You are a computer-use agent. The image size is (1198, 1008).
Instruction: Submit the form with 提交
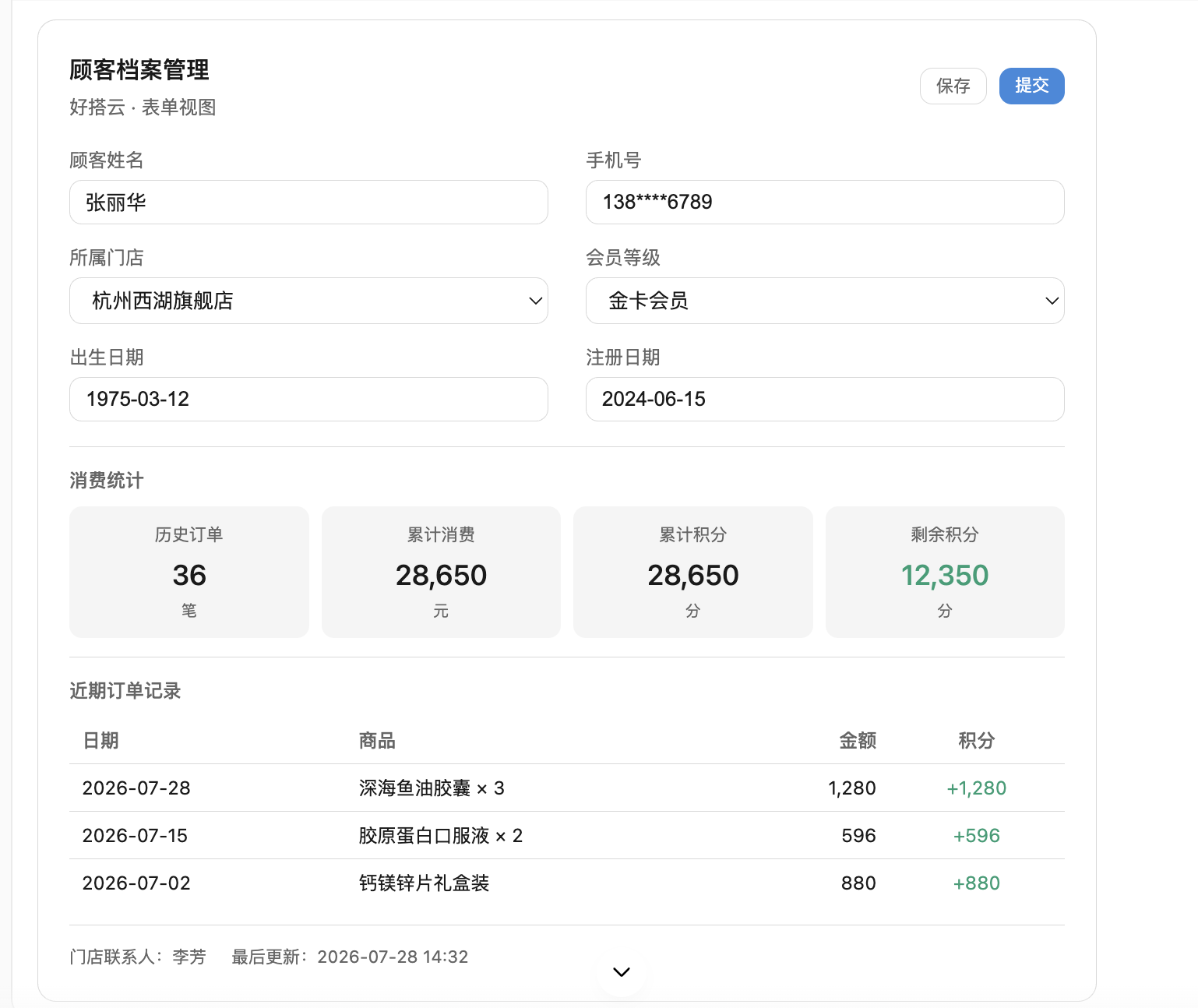pyautogui.click(x=1031, y=86)
